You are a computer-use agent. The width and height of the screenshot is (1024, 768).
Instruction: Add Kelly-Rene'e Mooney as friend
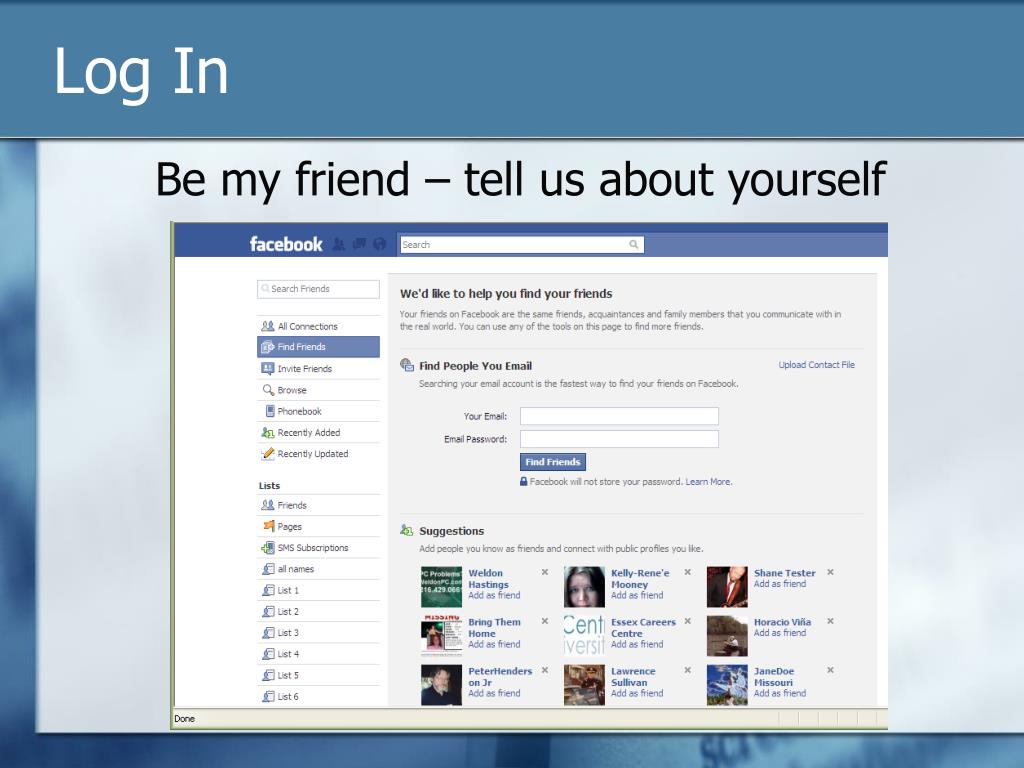pyautogui.click(x=637, y=596)
